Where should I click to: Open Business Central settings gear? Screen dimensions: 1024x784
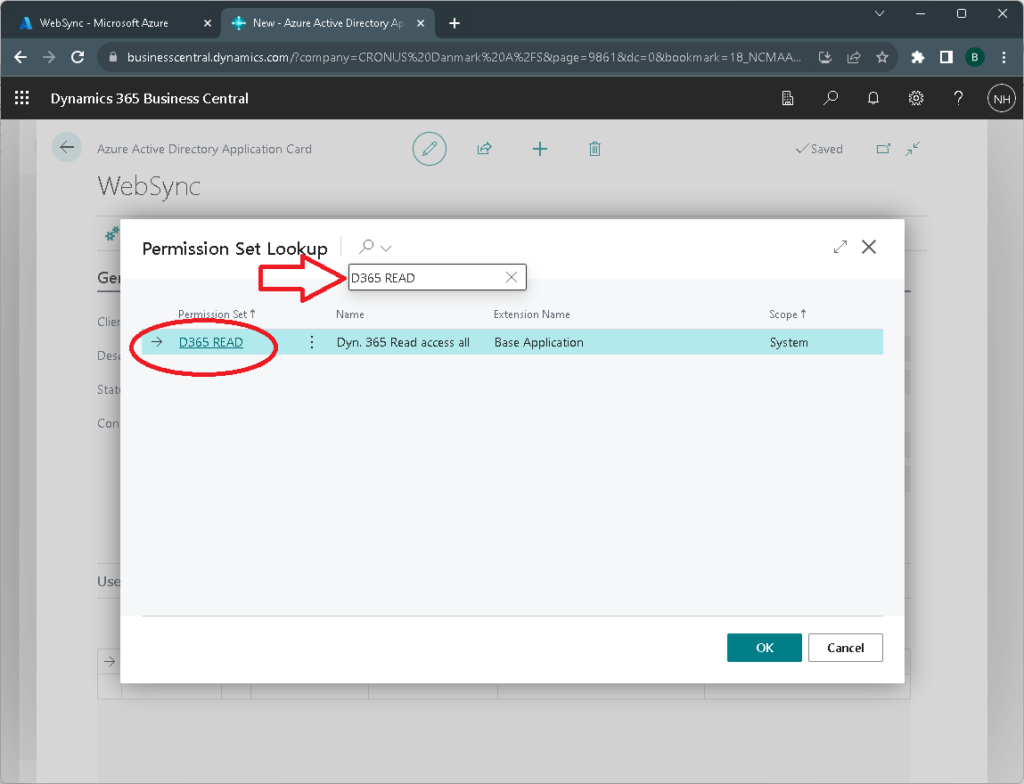[915, 98]
